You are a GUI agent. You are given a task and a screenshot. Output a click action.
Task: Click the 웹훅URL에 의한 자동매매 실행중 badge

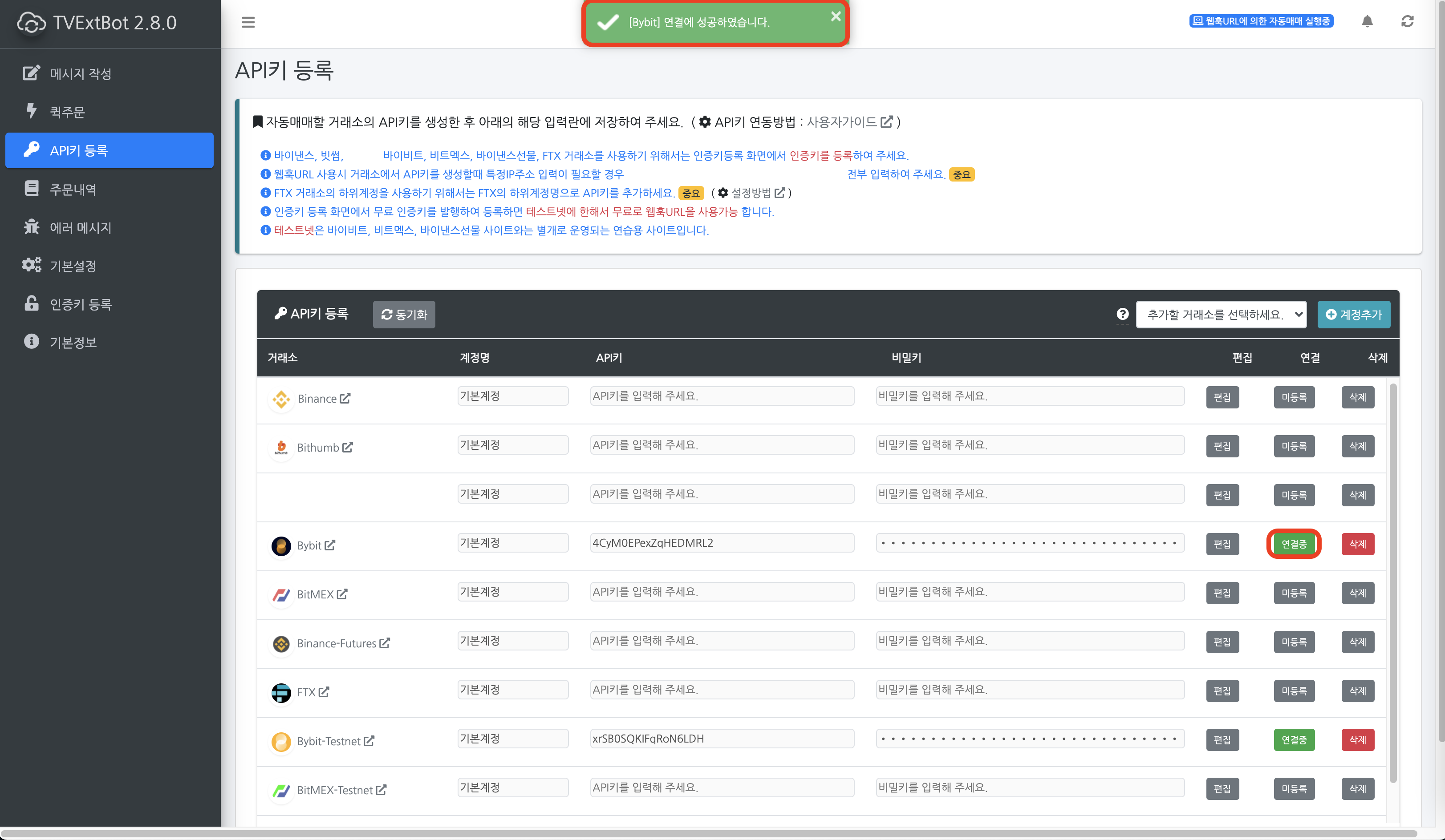point(1261,21)
